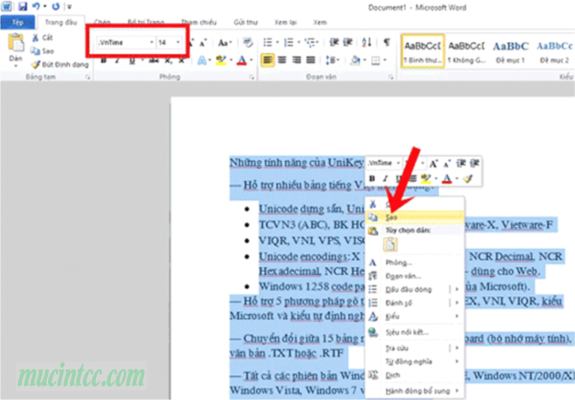Open ribbon text effects glowing A icon

tap(202, 60)
